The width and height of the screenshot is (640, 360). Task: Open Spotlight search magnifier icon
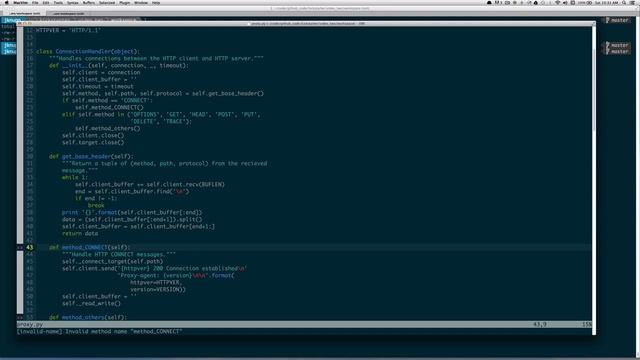(x=624, y=2)
